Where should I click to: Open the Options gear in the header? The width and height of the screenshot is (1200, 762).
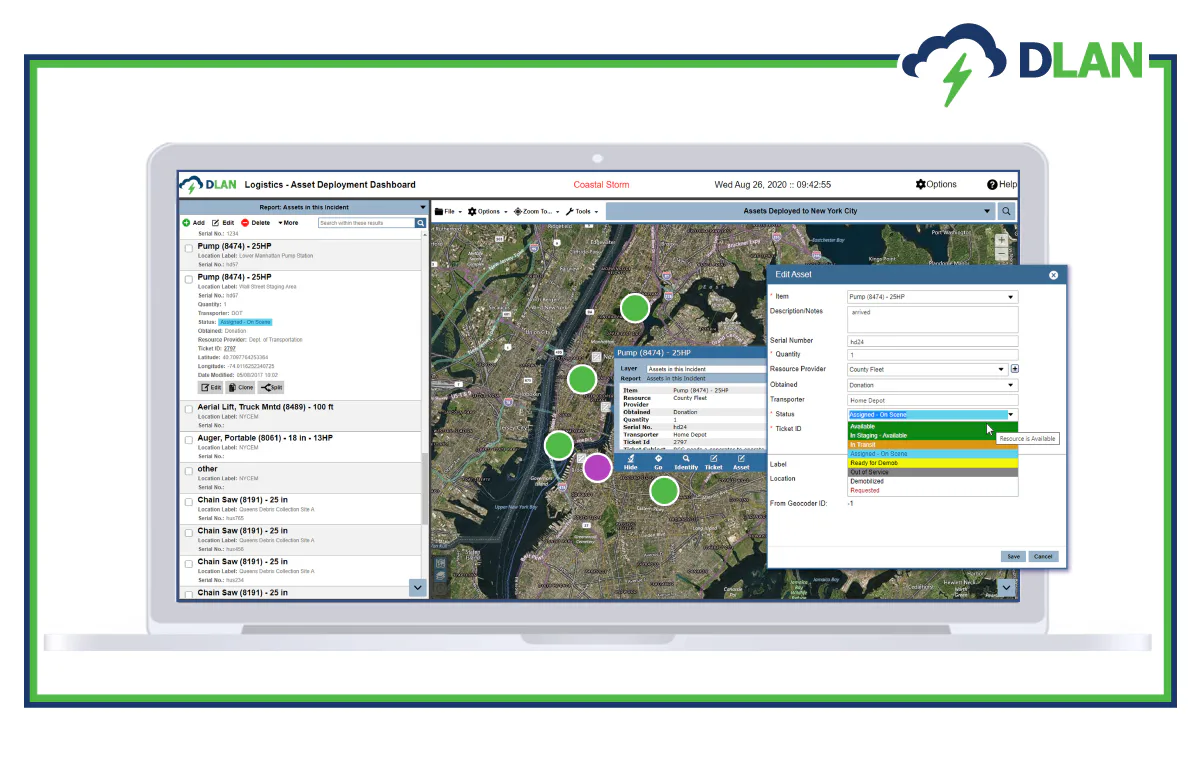[921, 185]
